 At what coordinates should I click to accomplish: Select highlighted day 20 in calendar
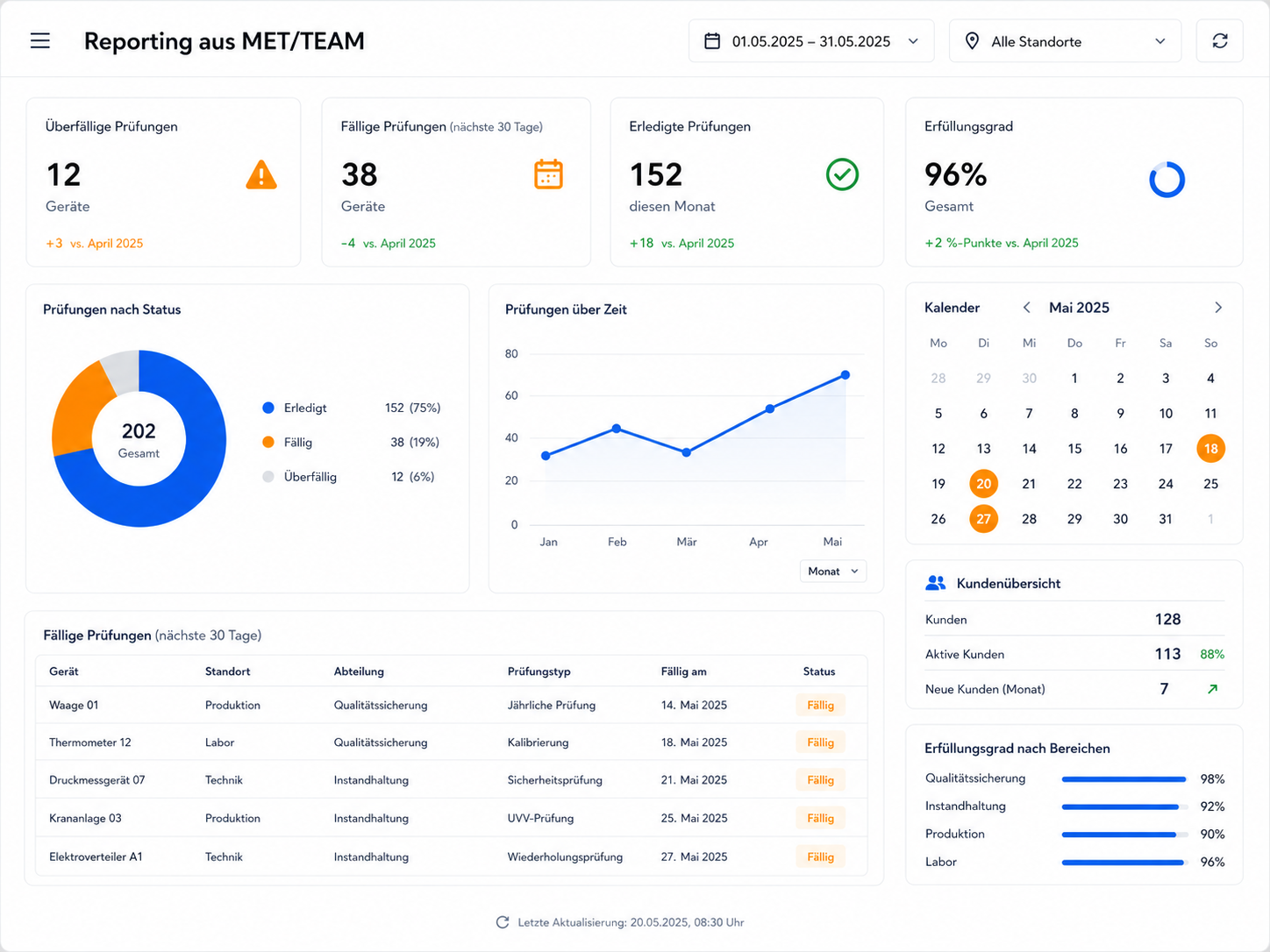click(983, 484)
